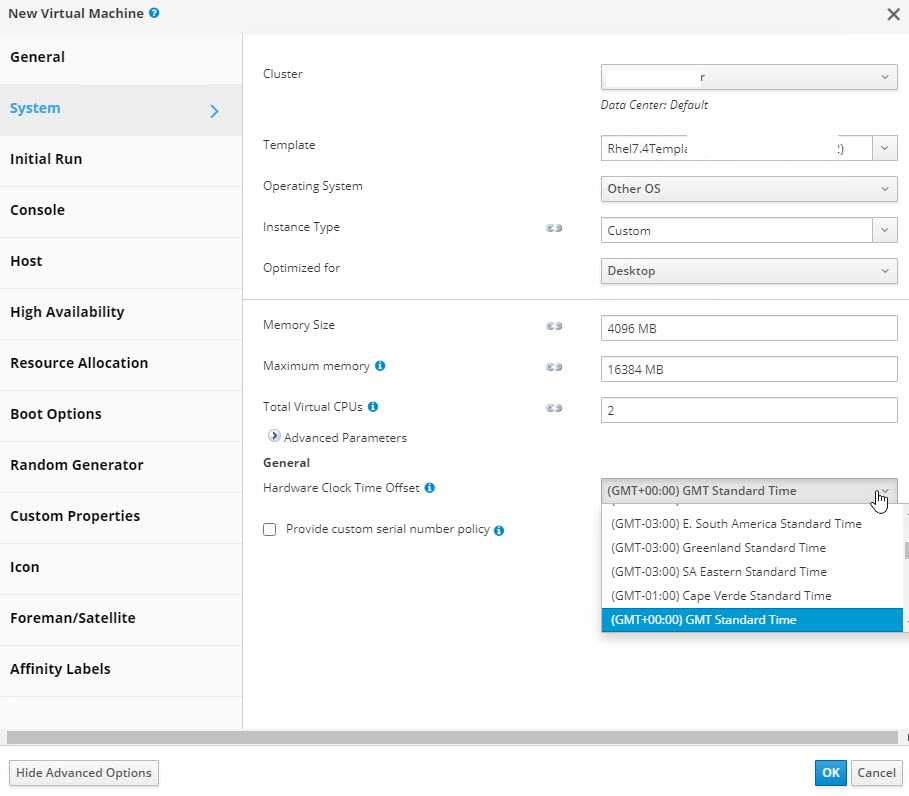Click the horizontal scrollbar at dialog bottom
909x796 pixels.
450,737
